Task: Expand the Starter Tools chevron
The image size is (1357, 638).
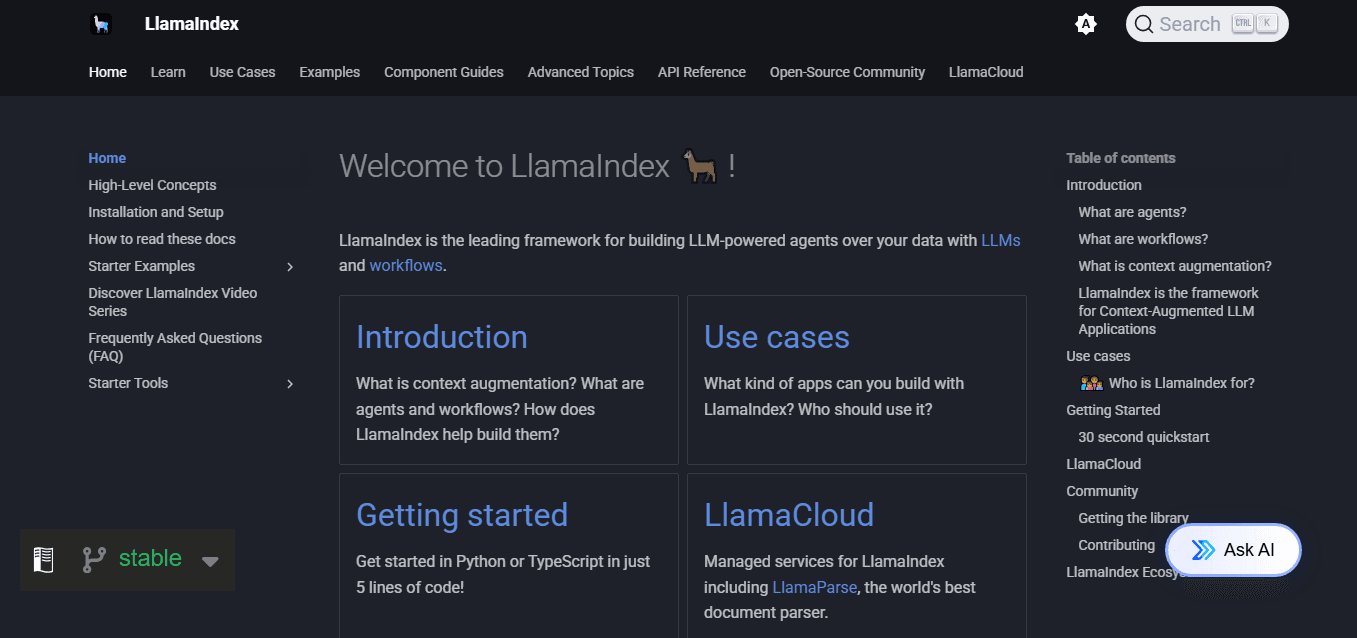Action: tap(290, 384)
